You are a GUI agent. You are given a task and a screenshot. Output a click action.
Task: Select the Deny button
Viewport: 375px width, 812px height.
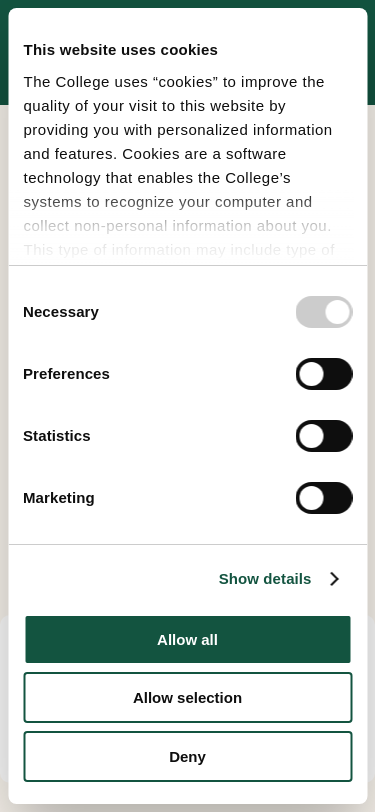188,757
